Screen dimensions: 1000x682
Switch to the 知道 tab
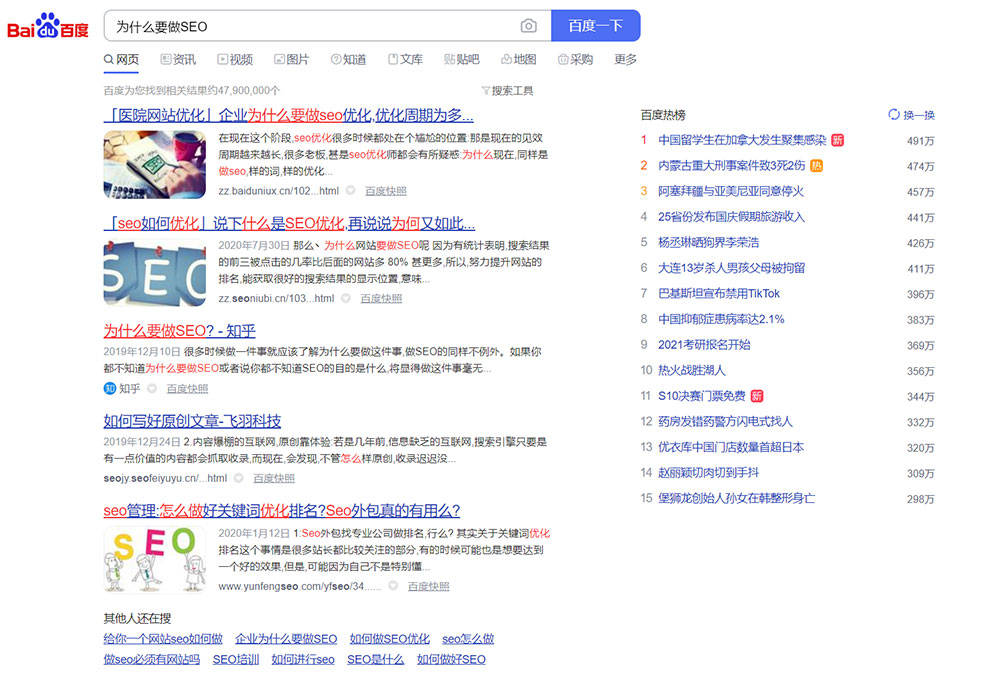pyautogui.click(x=349, y=59)
